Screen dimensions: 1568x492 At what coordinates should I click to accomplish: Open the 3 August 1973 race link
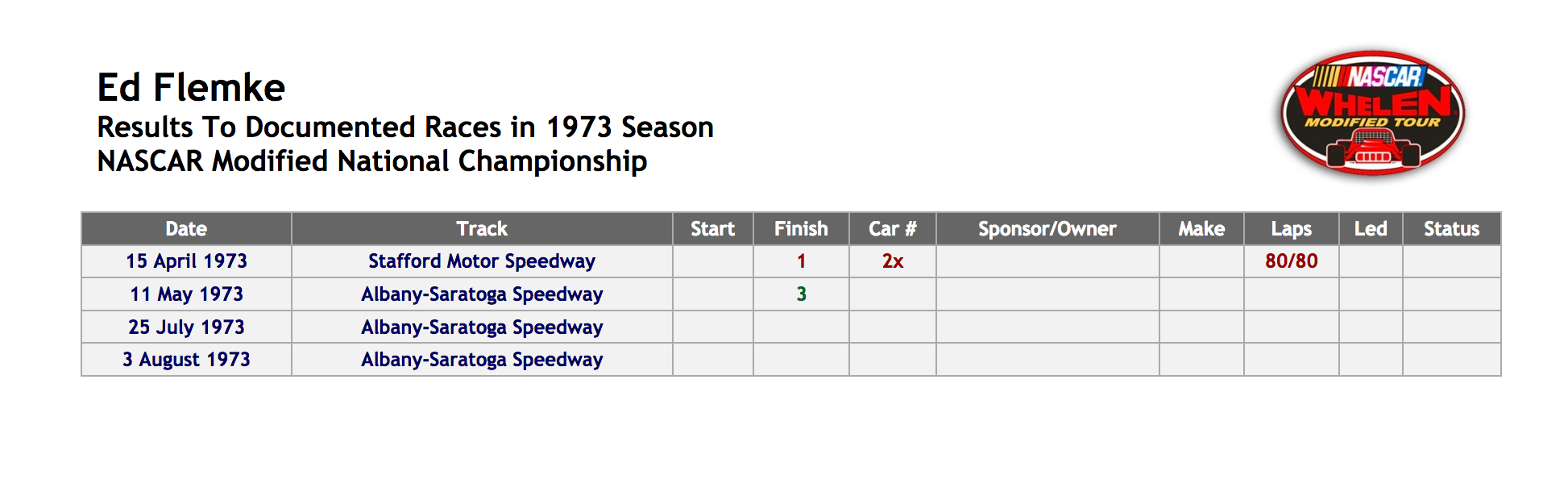point(186,360)
